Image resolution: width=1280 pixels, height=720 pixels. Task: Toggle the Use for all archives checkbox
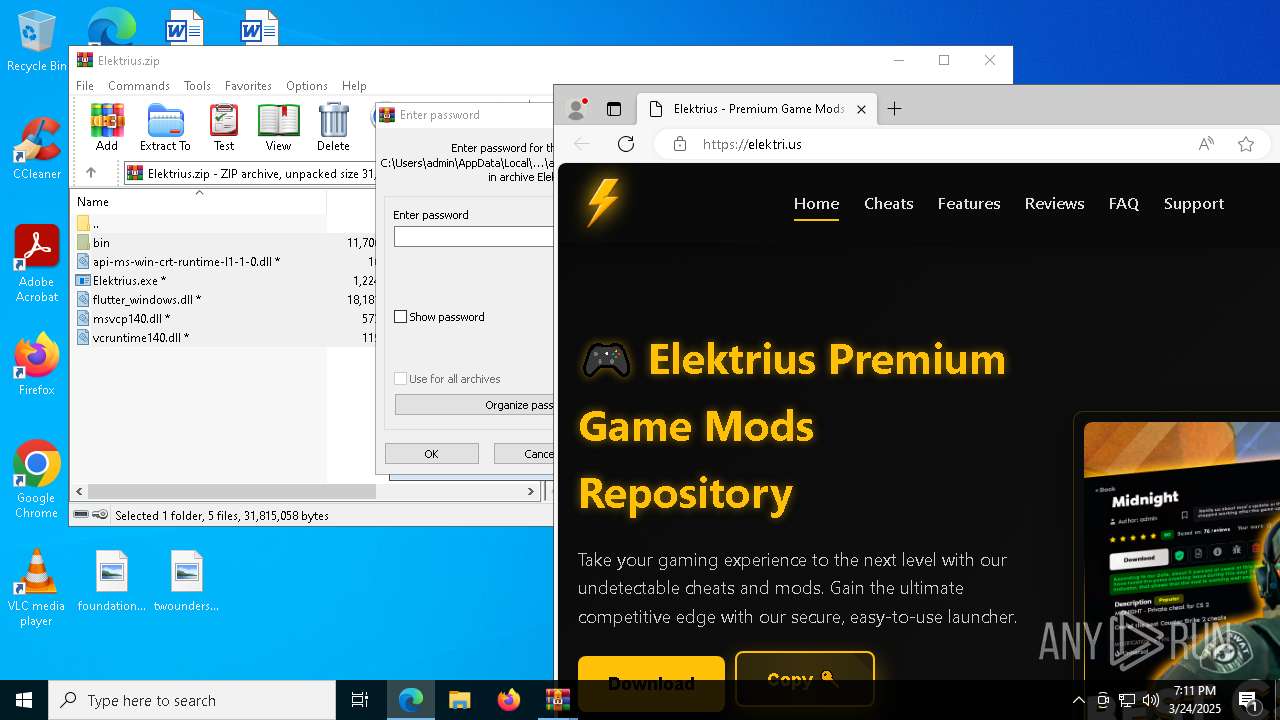pyautogui.click(x=401, y=379)
